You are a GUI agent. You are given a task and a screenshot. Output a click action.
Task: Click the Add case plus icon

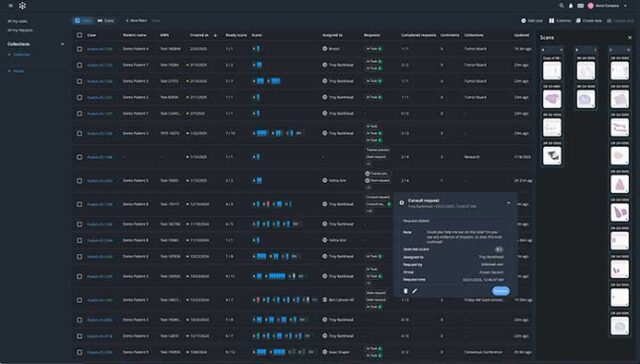(523, 20)
